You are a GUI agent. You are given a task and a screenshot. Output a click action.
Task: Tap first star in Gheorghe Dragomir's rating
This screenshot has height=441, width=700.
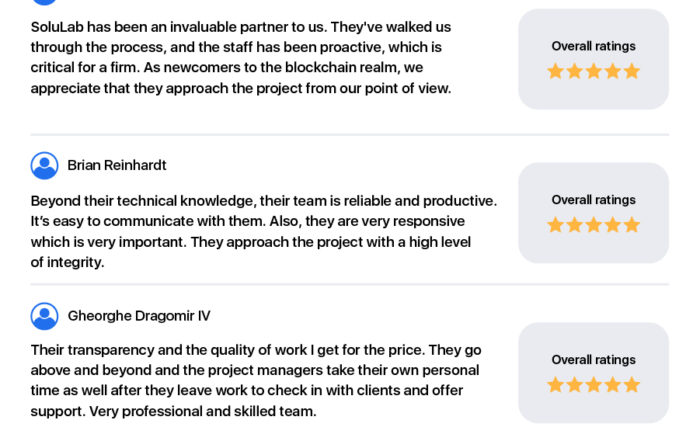tap(555, 385)
